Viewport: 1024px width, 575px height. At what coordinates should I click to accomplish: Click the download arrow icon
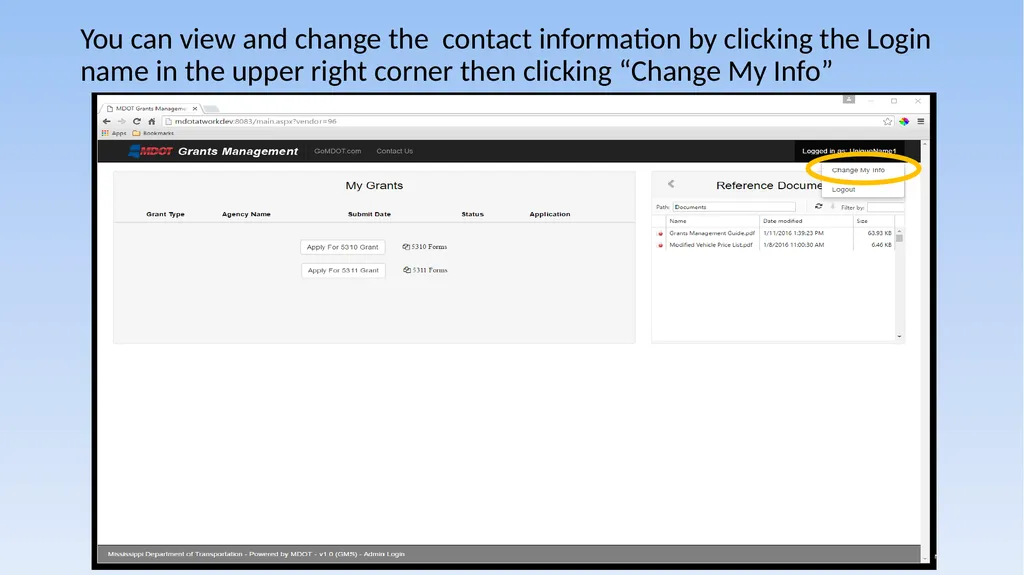pos(833,206)
